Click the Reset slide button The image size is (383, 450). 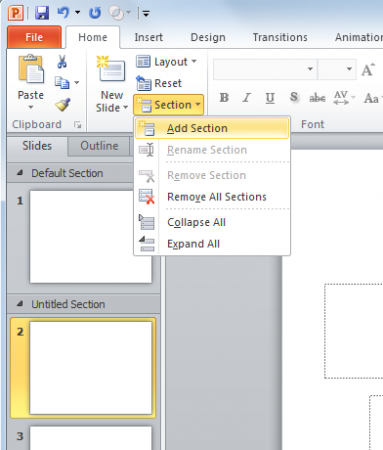pos(159,83)
